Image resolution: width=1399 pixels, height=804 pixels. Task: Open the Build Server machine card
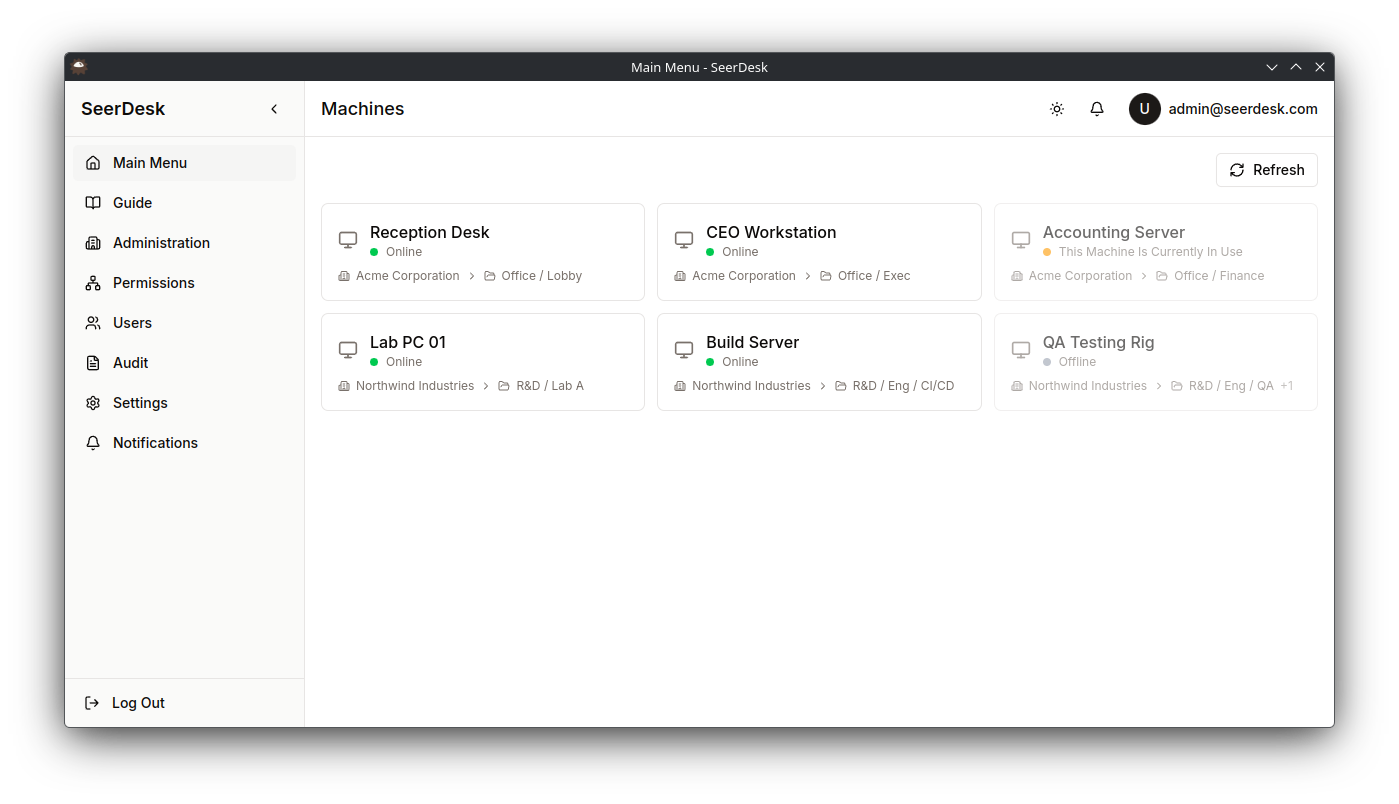tap(818, 362)
